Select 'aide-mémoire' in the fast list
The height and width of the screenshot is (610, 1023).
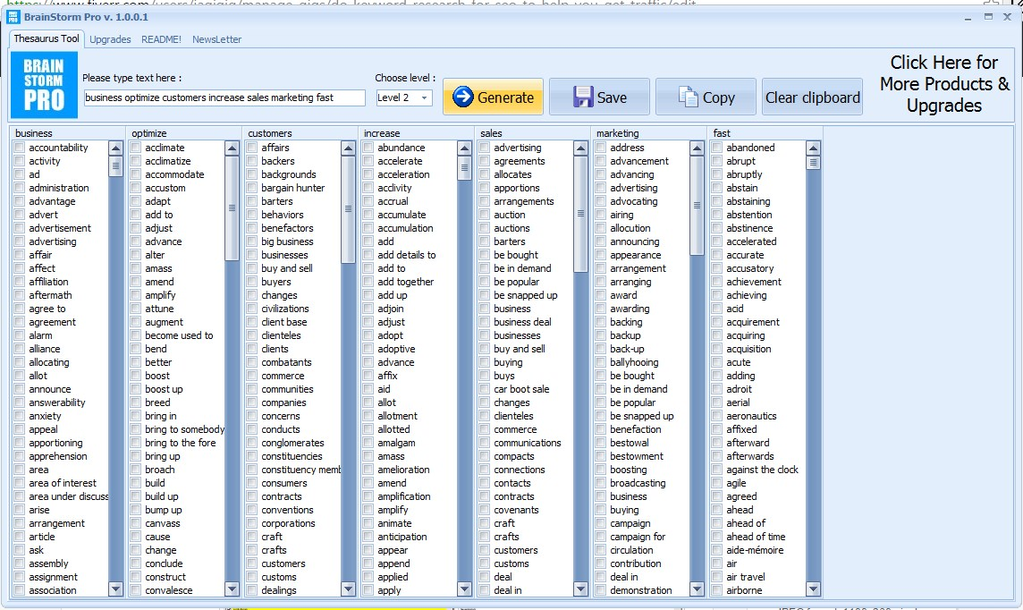click(x=755, y=551)
